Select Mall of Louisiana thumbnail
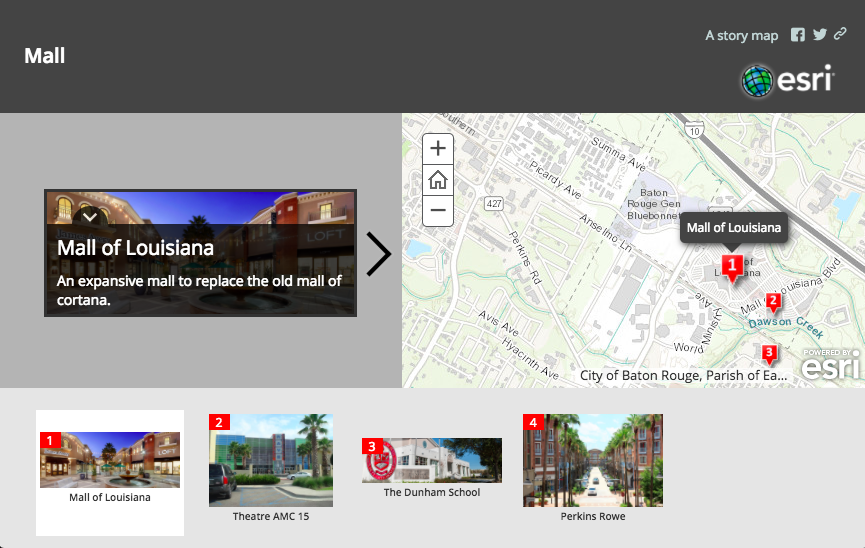This screenshot has height=548, width=865. [110, 472]
